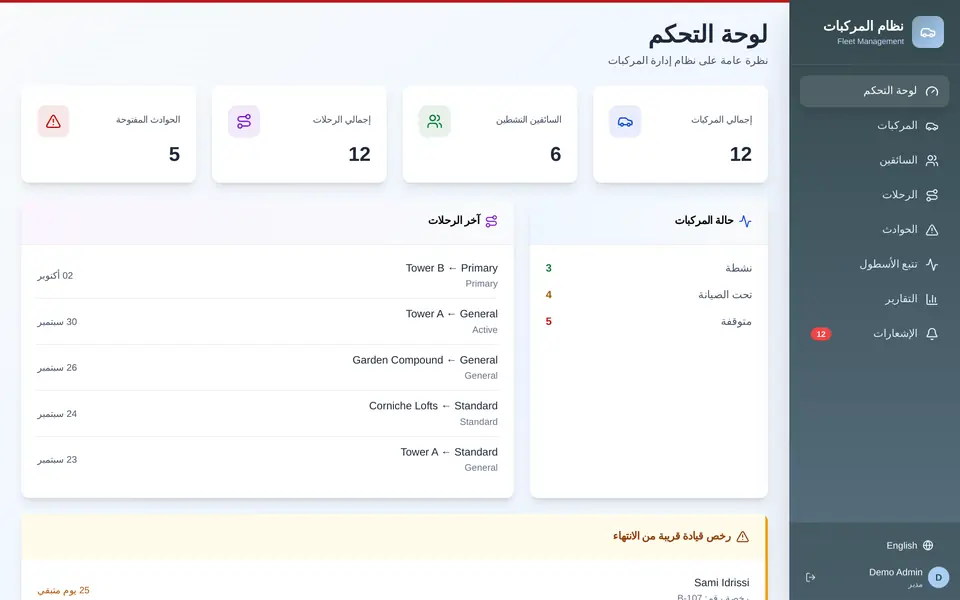Viewport: 960px width, 600px height.
Task: Click the Tower A ← Standard trip
Action: [449, 452]
